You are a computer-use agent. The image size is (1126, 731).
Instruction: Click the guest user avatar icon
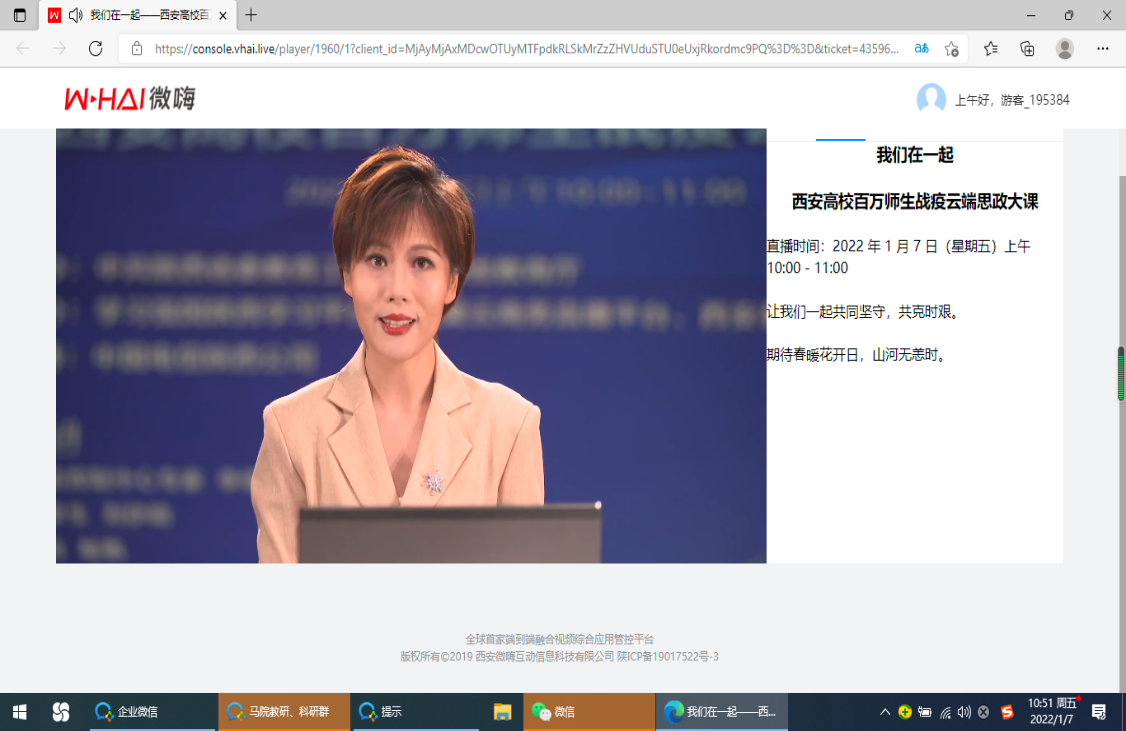click(x=931, y=99)
